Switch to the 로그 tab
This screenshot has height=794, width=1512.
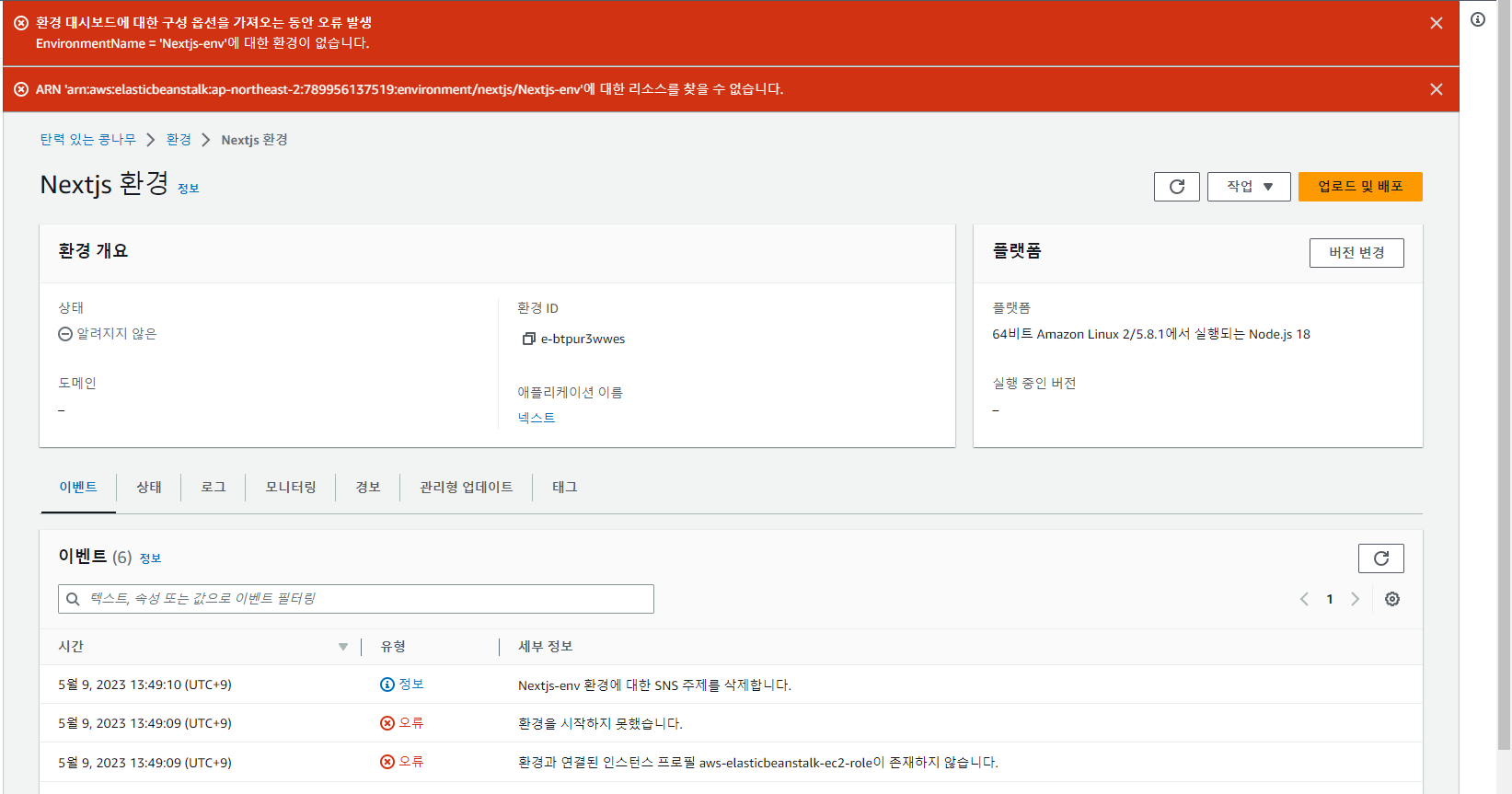coord(214,487)
